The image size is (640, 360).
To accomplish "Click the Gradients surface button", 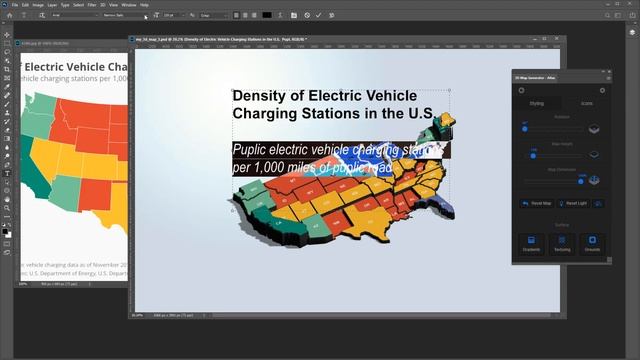I will 531,244.
